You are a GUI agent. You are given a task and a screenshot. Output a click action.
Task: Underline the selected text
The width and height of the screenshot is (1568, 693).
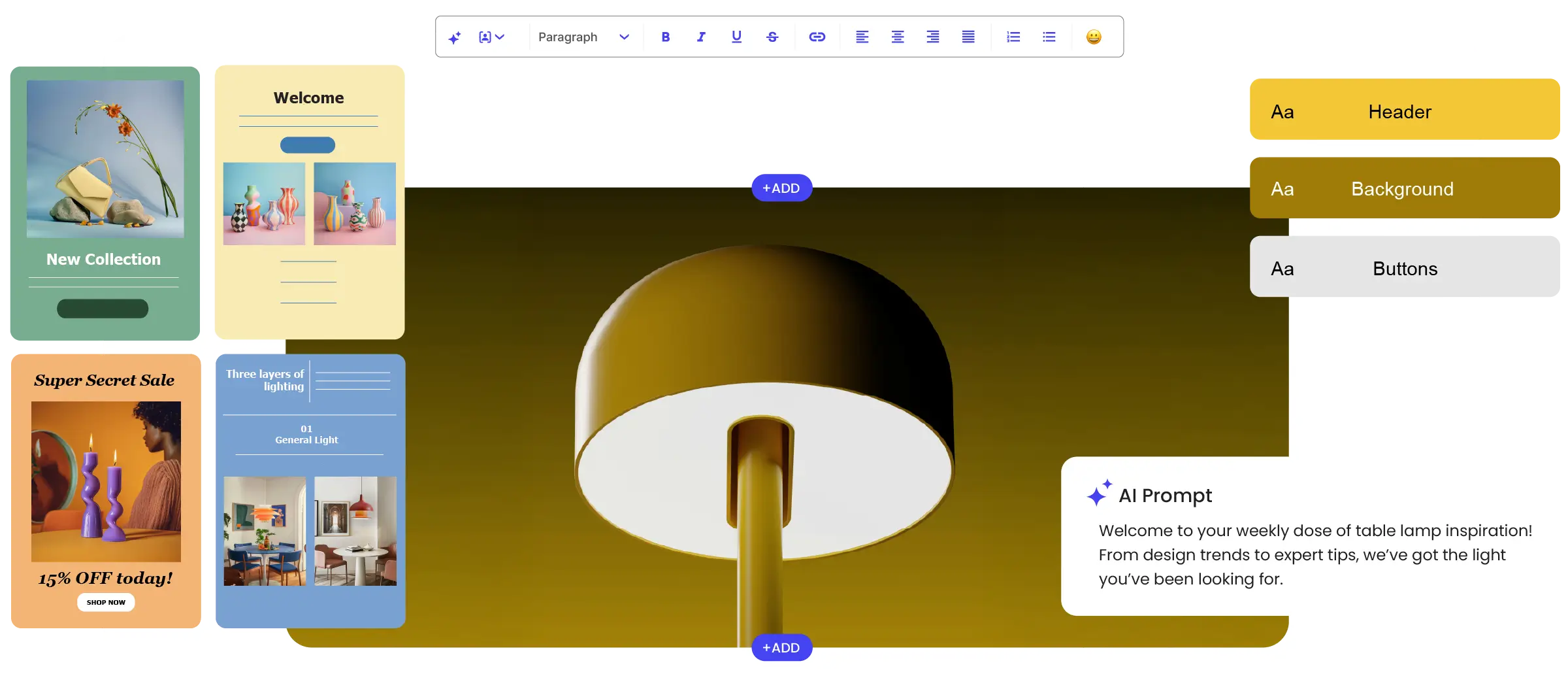point(736,37)
